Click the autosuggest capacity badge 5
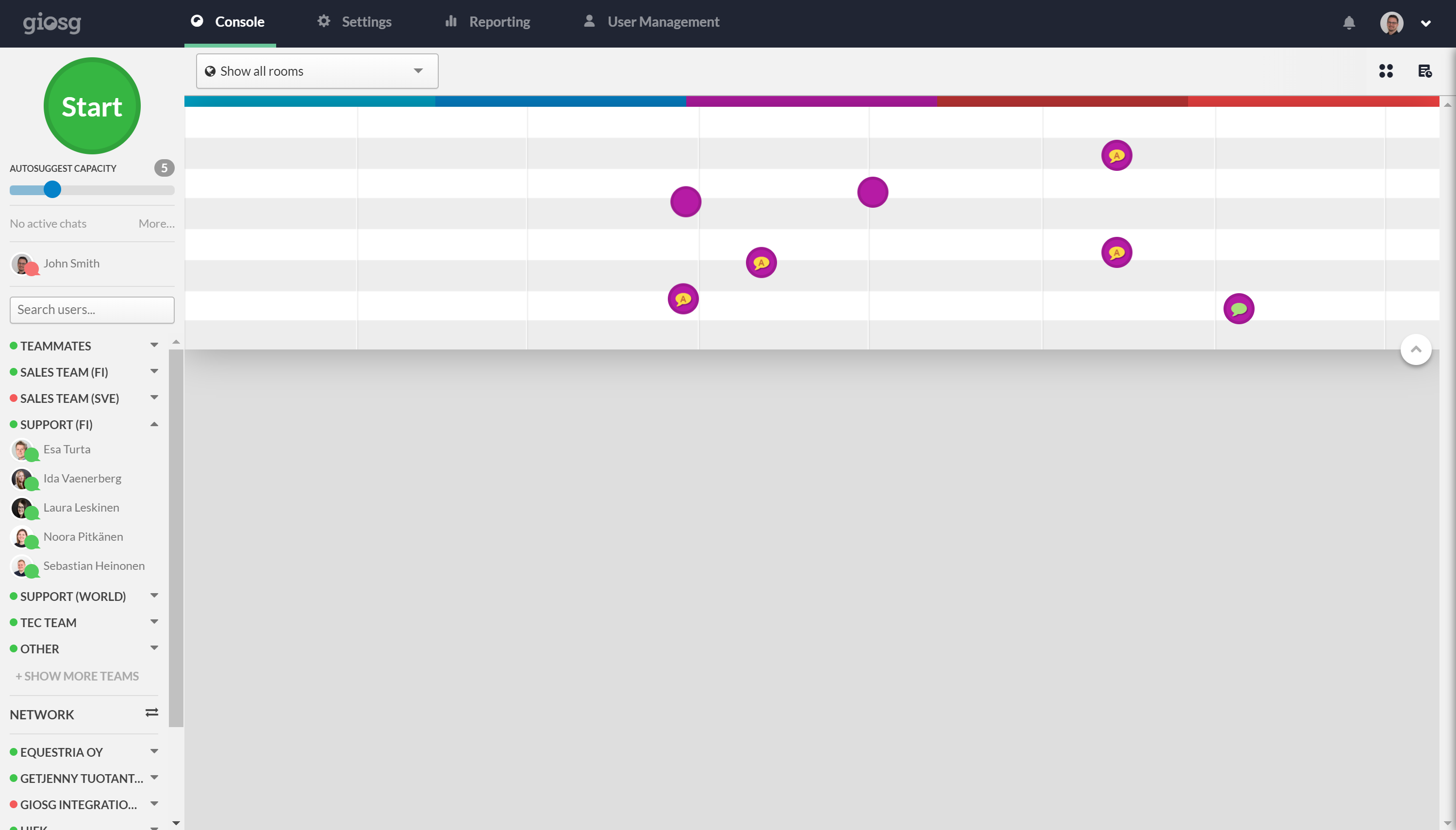Viewport: 1456px width, 830px height. pos(164,167)
